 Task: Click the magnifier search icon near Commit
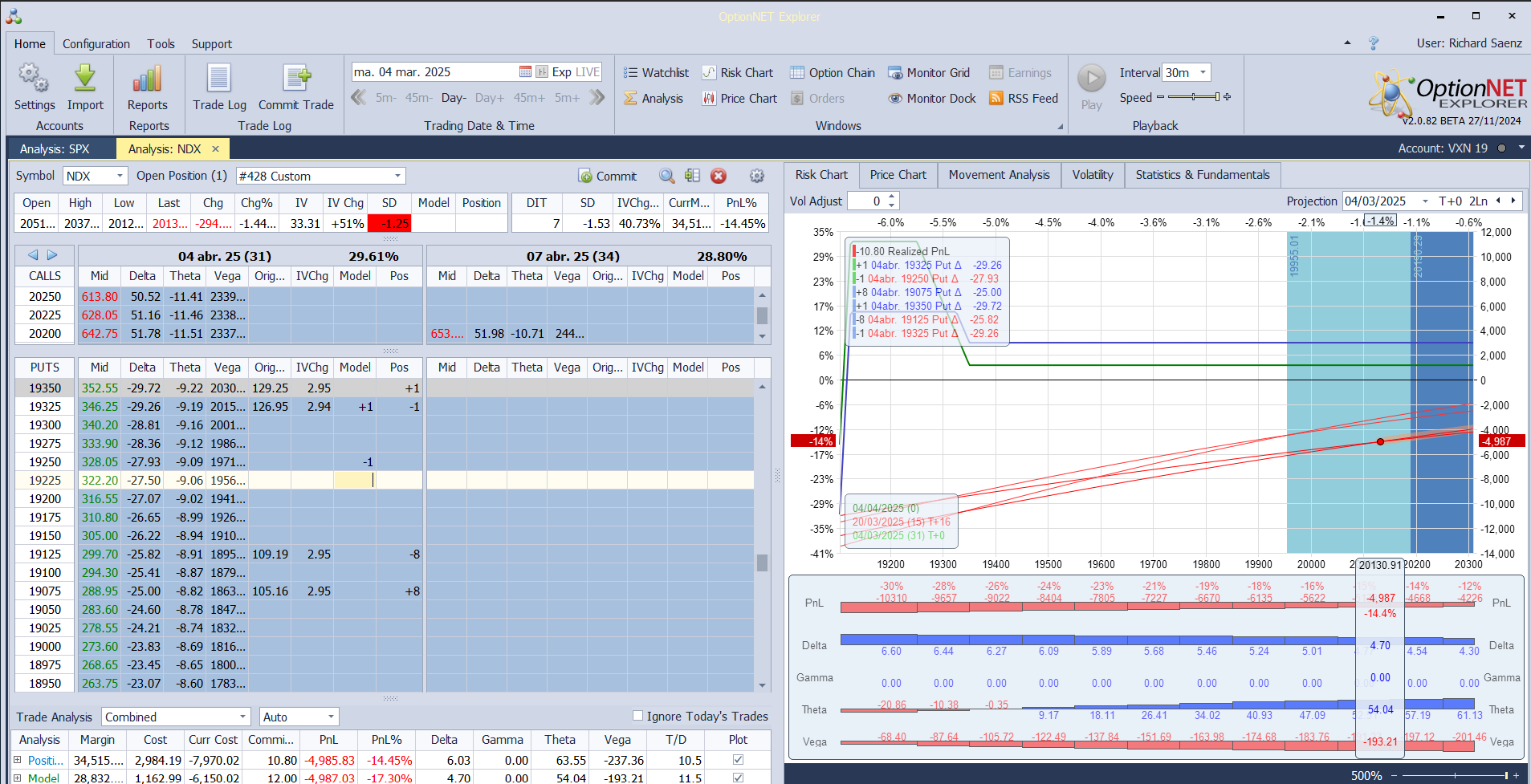coord(666,176)
